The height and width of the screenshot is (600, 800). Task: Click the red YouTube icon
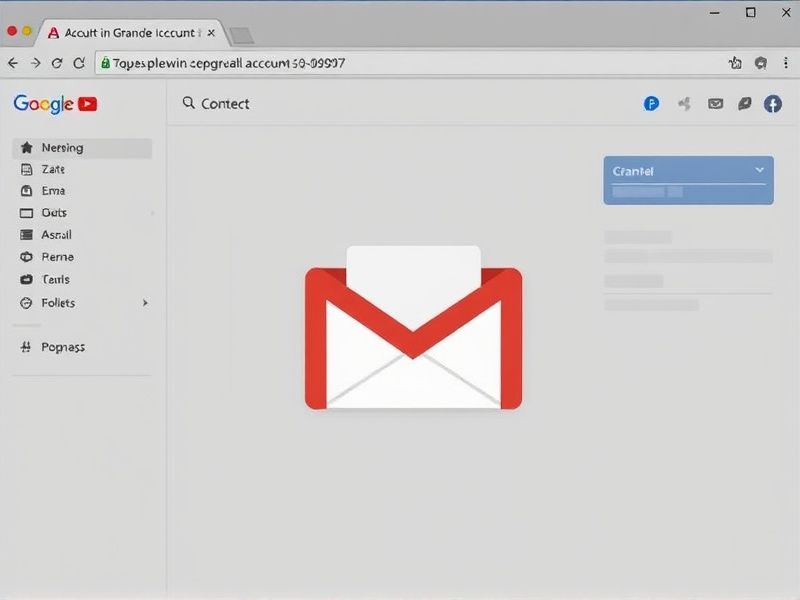pyautogui.click(x=87, y=104)
